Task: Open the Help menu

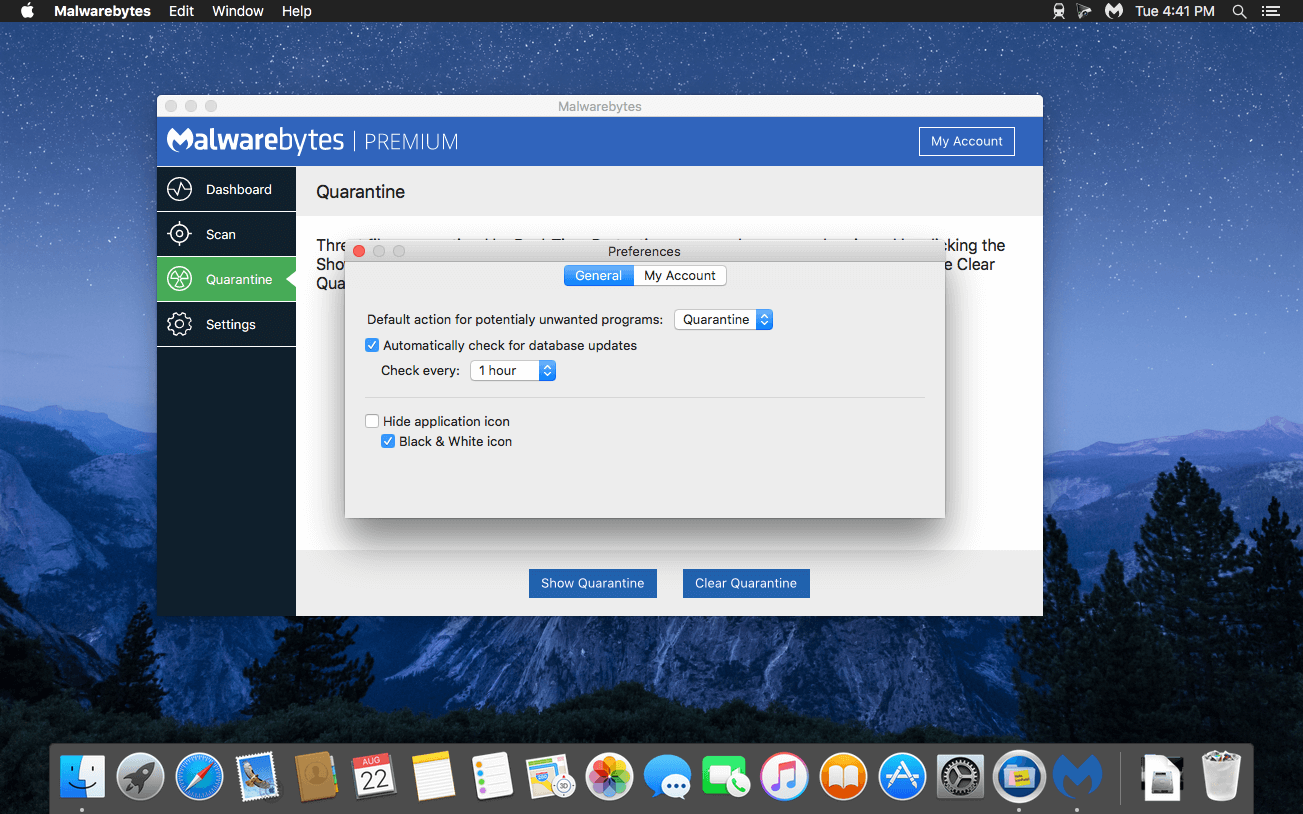Action: 297,11
